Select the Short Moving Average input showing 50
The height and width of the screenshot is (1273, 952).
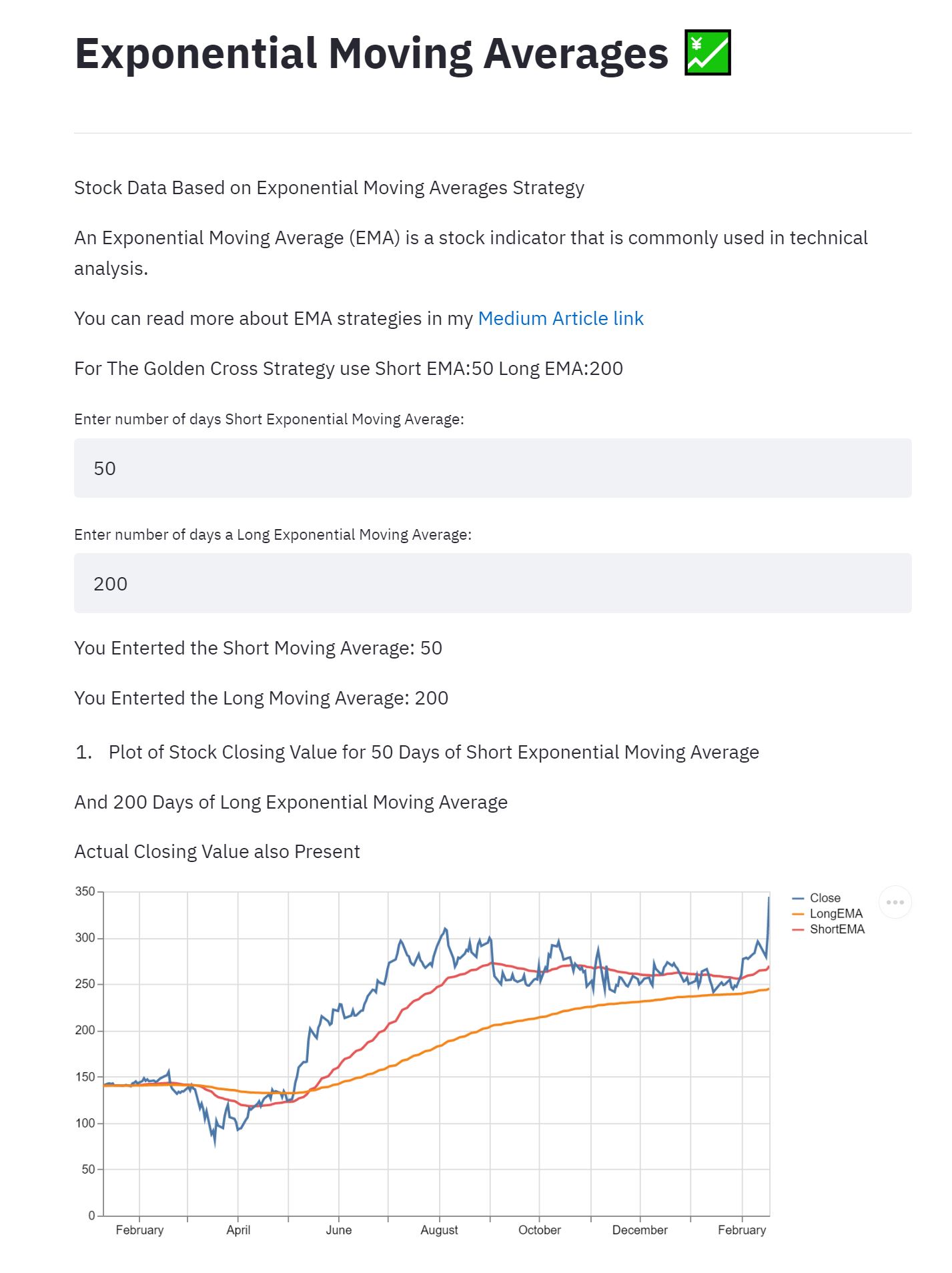pyautogui.click(x=494, y=467)
